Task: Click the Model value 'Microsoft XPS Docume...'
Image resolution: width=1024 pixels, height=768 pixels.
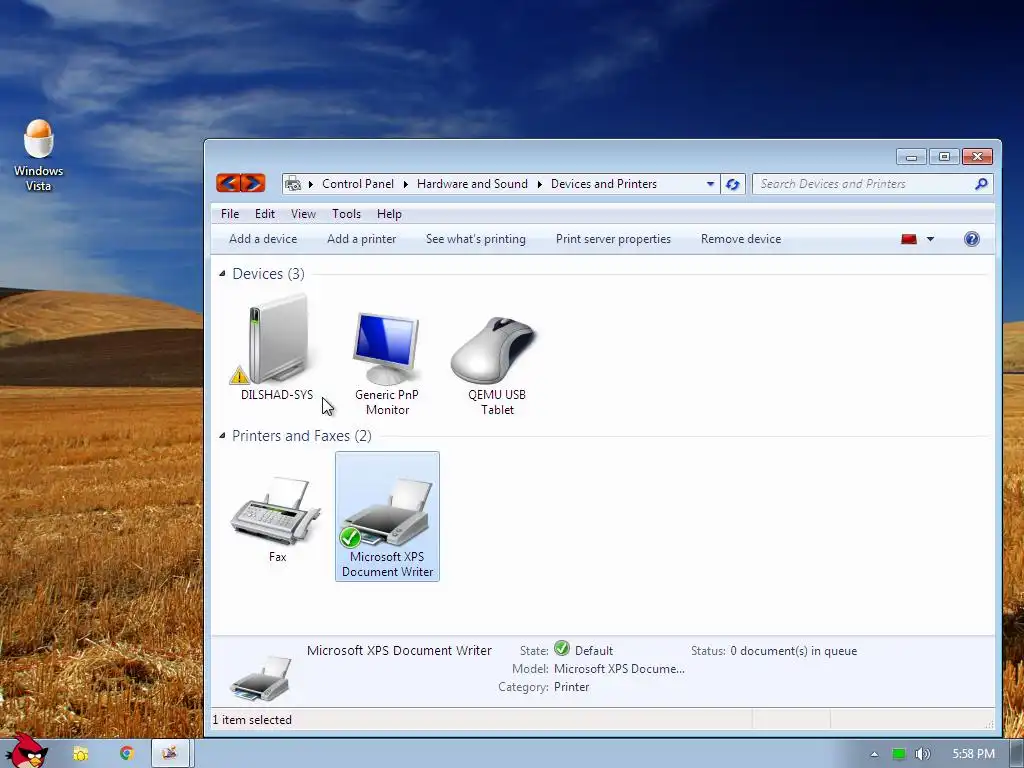Action: (619, 669)
